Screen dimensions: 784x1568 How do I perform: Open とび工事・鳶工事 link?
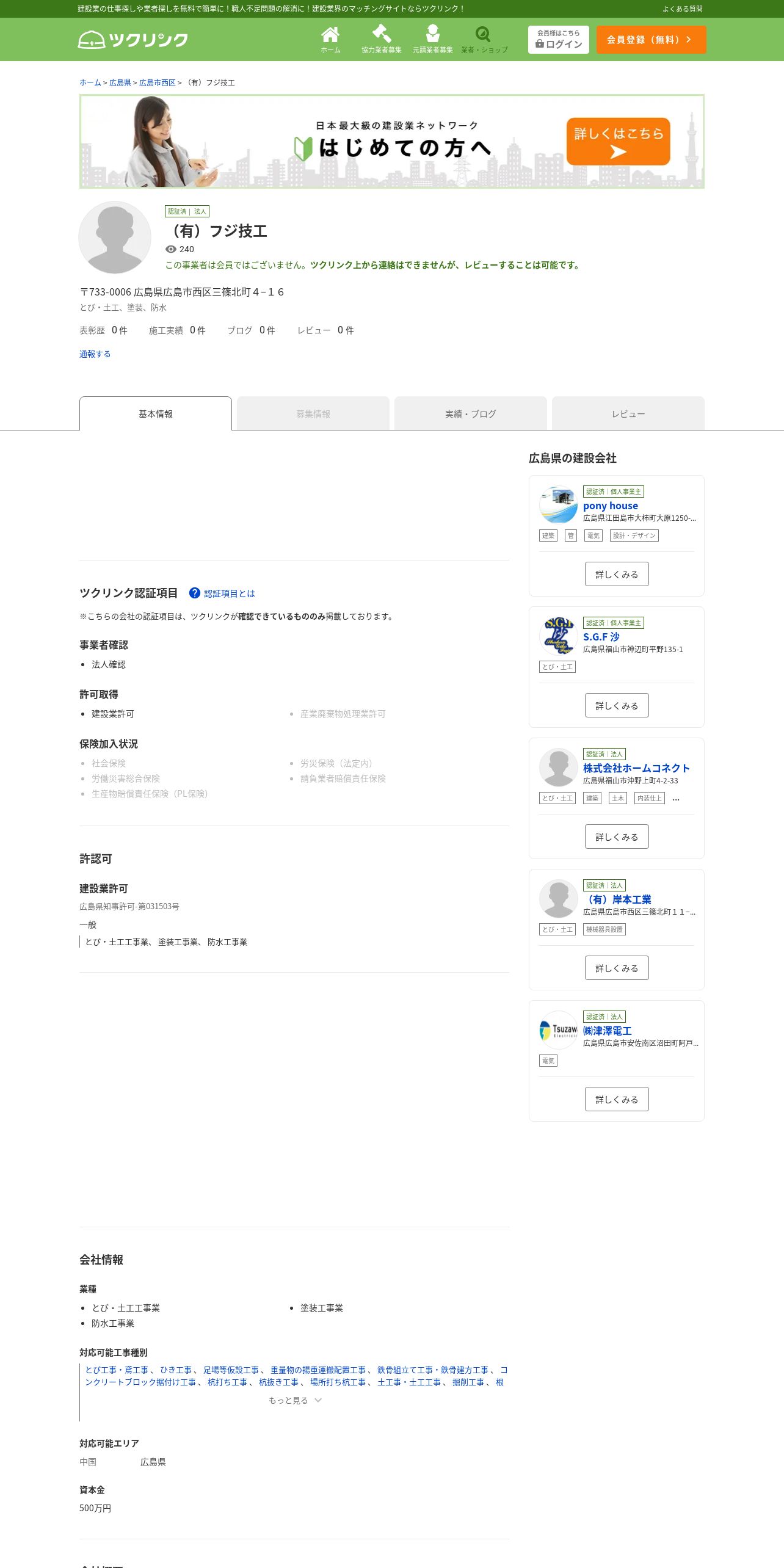[x=117, y=1370]
